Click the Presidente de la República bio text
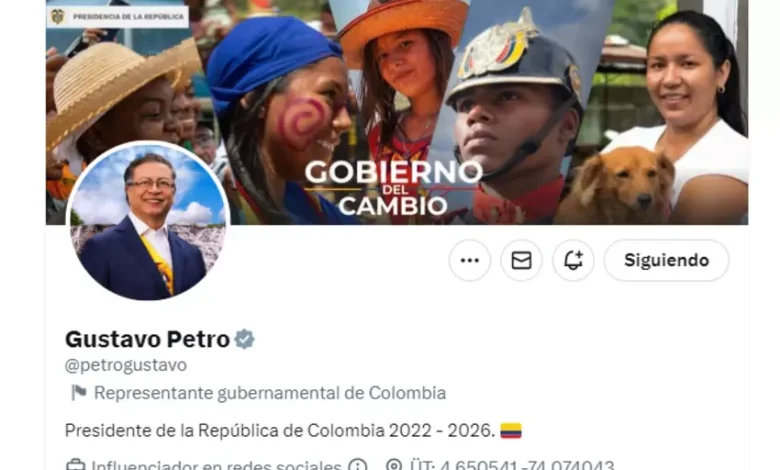Image resolution: width=780 pixels, height=470 pixels. coord(280,431)
